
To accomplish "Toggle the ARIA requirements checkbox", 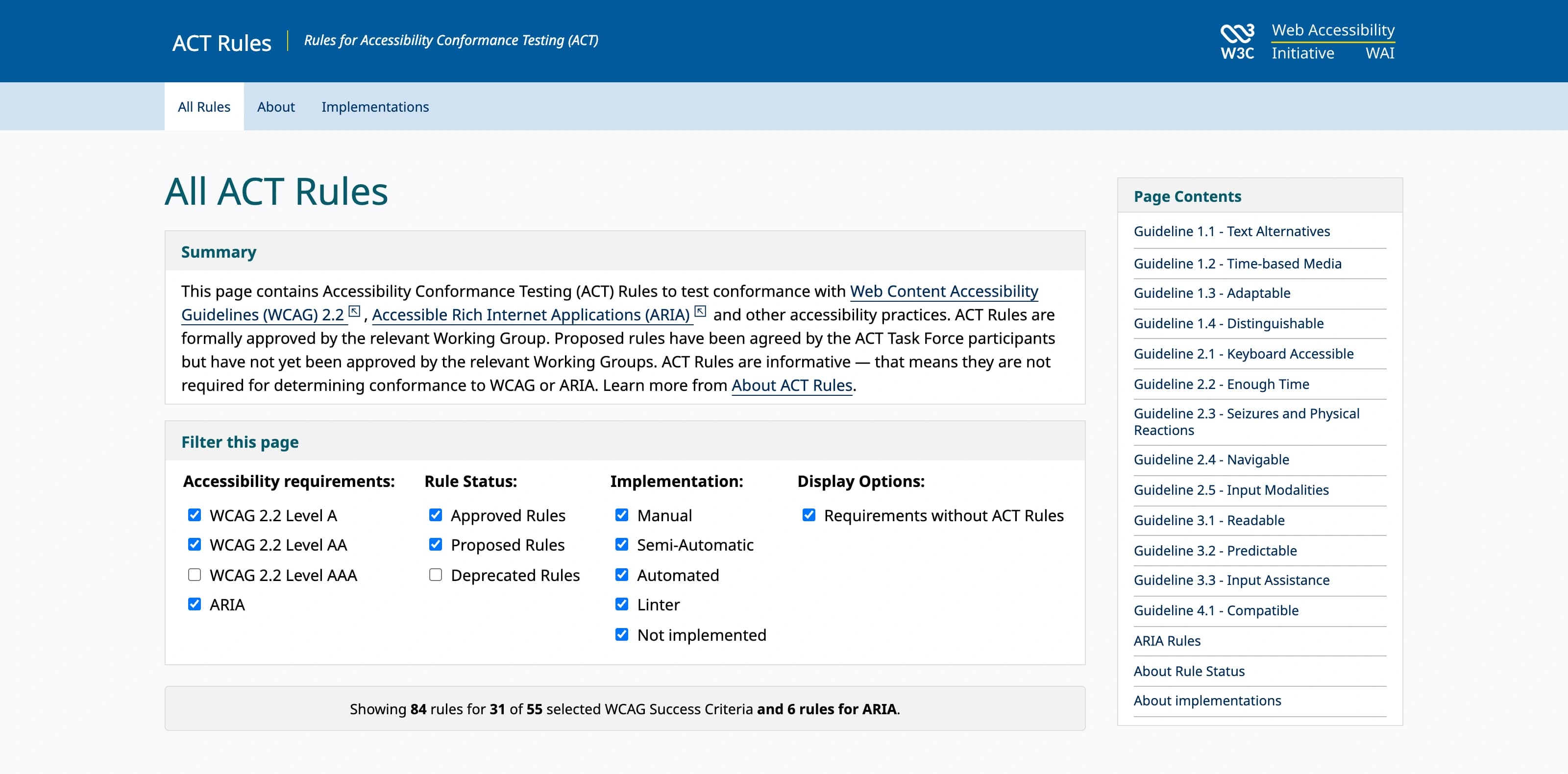I will point(194,604).
